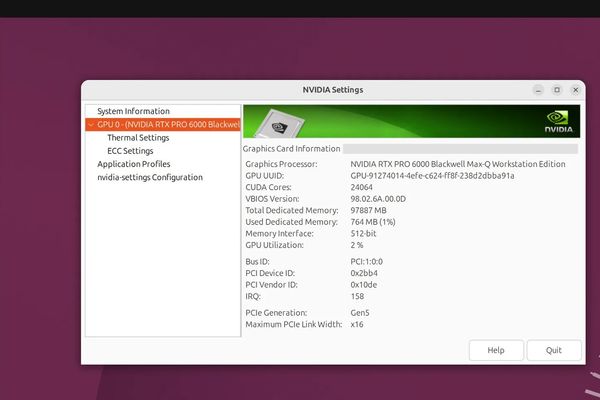This screenshot has height=400, width=600.
Task: Click the vendor ID 0x10de
Action: click(364, 284)
